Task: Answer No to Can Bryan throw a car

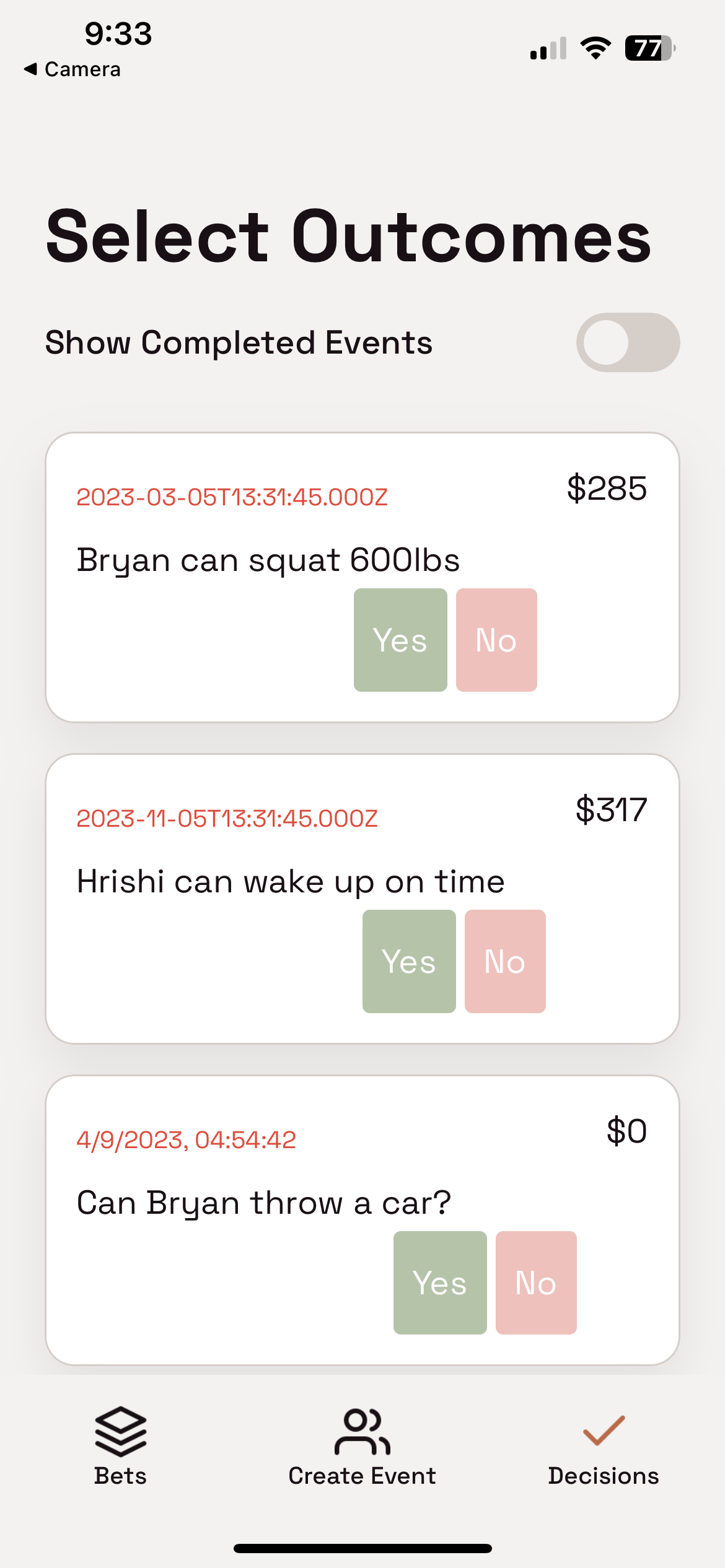Action: tap(536, 1283)
